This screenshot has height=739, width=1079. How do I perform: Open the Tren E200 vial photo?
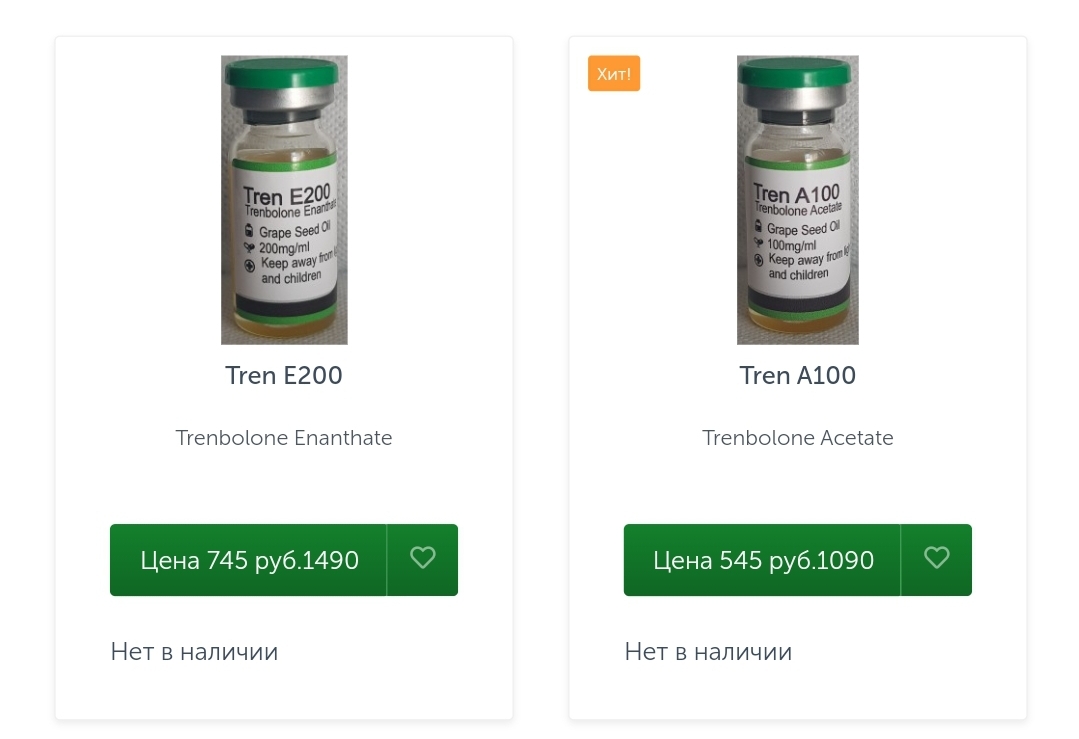[x=284, y=200]
